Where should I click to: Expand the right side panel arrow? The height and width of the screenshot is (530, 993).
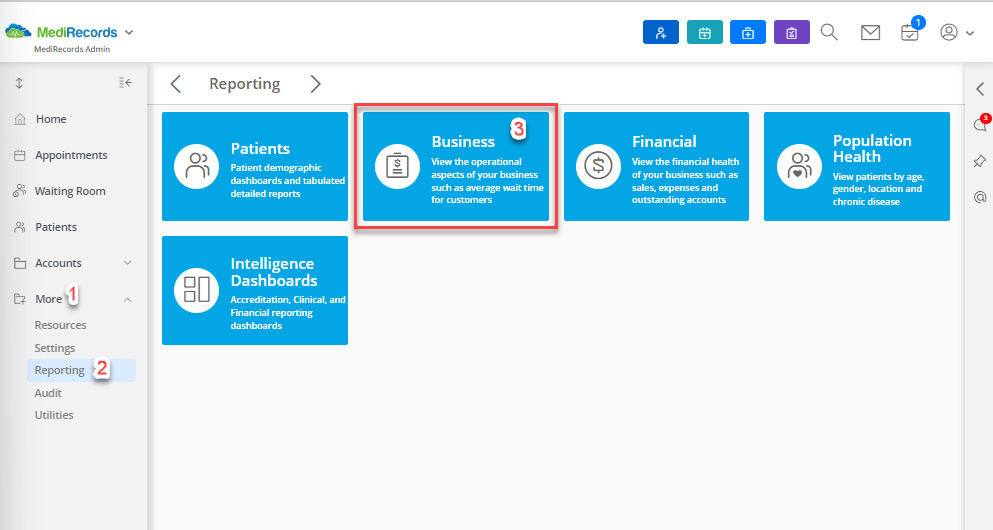coord(980,89)
